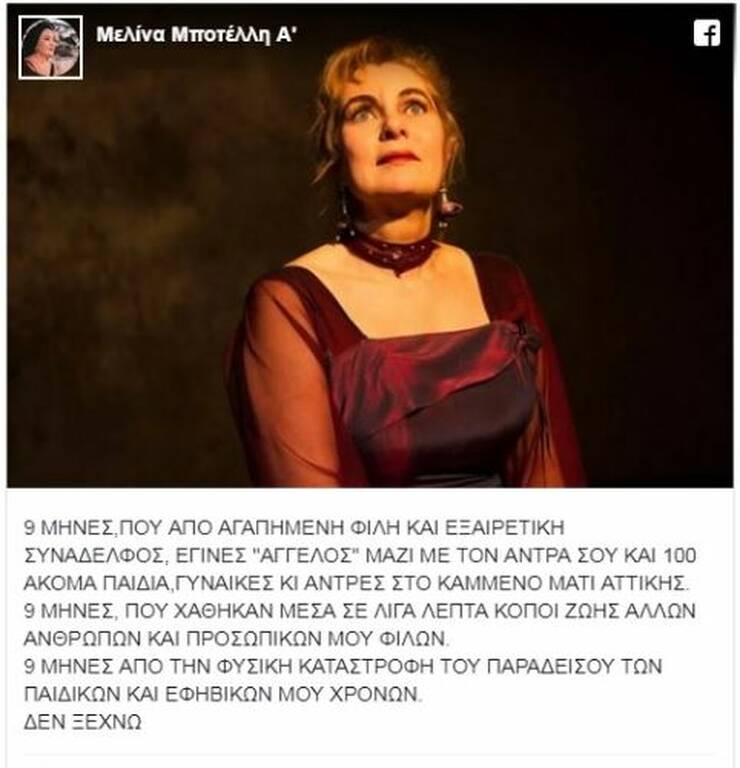
Task: Click the line '9 ΜΗΝΕΣ ΑΠΟ ΤΗΝ ΦΥΣΙΚΗ ΚΑΤΑΣΤΡΟΦΗ'
Action: (343, 666)
